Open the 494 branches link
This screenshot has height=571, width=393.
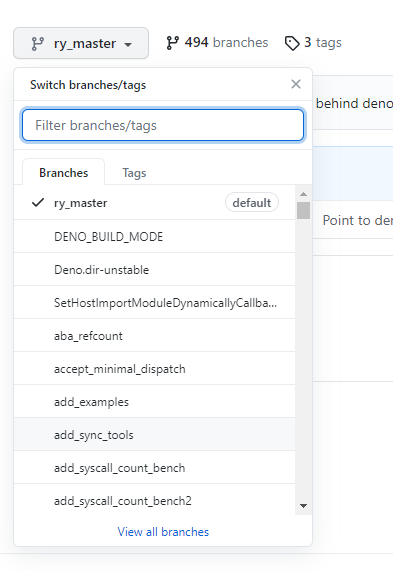point(217,43)
